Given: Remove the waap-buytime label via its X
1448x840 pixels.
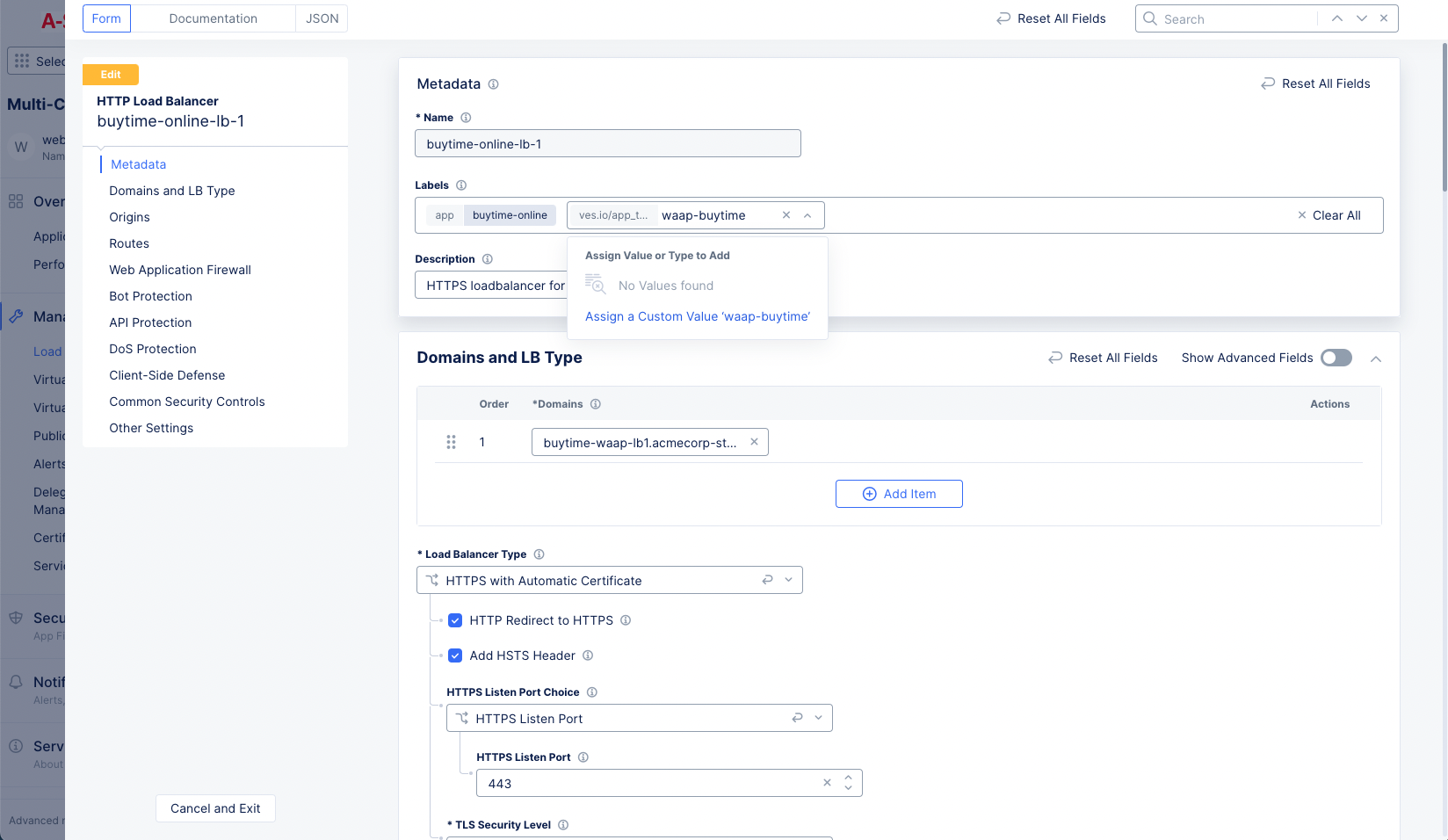Looking at the screenshot, I should pos(786,214).
